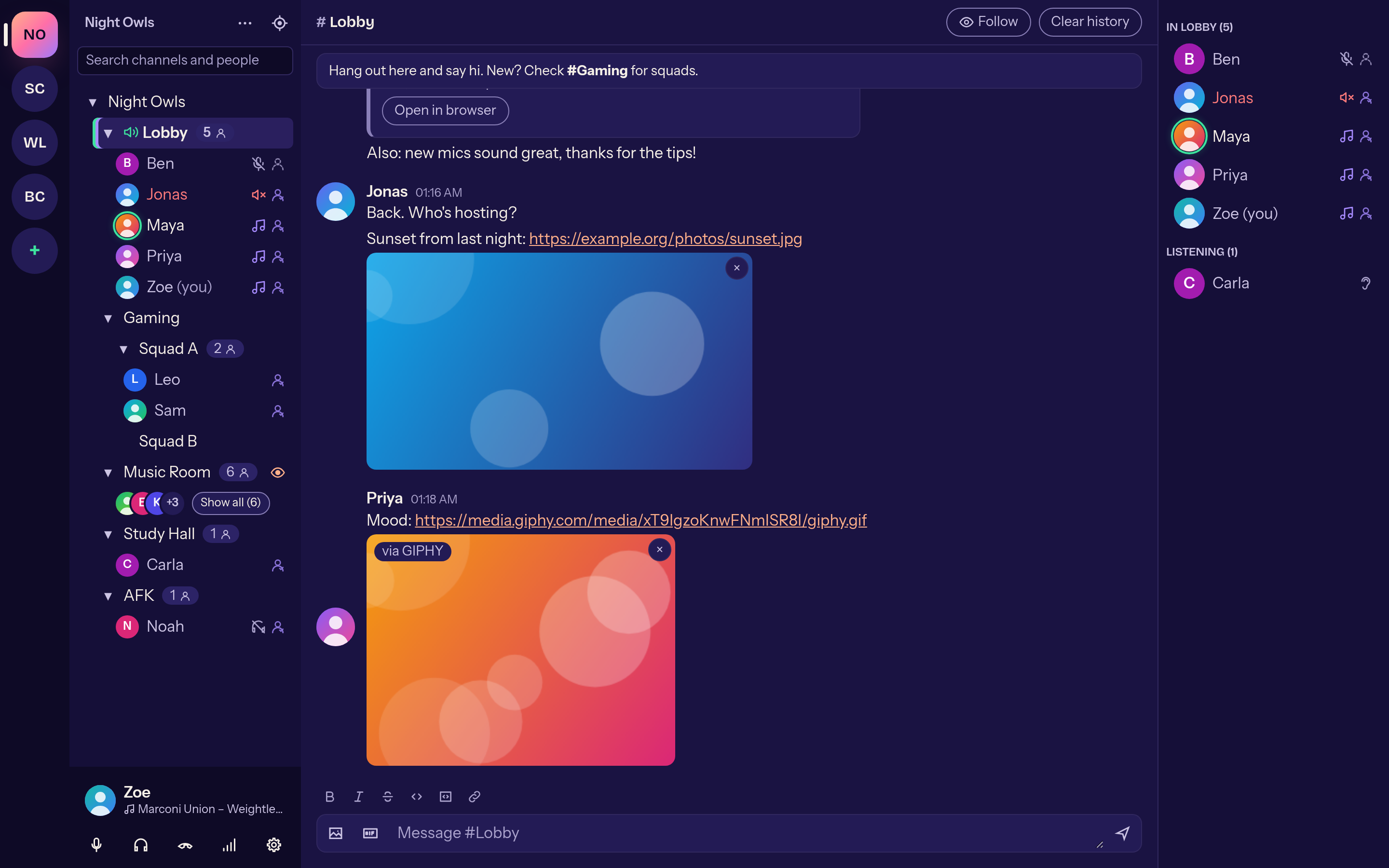
Task: Toggle bold text formatting
Action: tap(330, 796)
